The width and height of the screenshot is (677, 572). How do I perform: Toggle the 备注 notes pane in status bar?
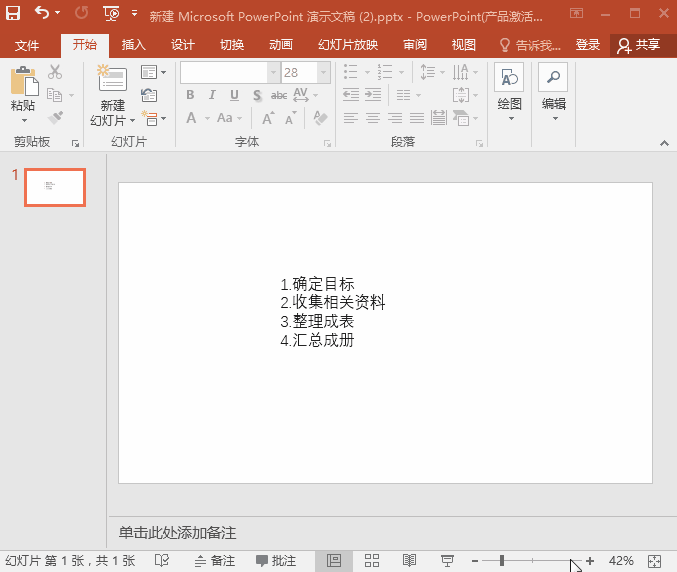[x=215, y=561]
